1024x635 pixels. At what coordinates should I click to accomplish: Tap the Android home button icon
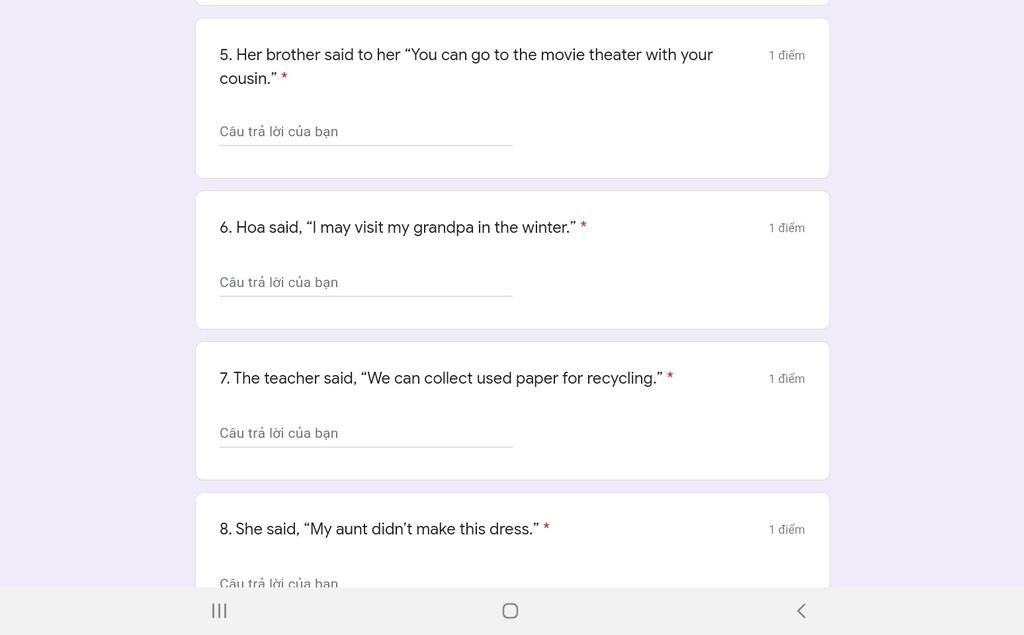[x=510, y=611]
